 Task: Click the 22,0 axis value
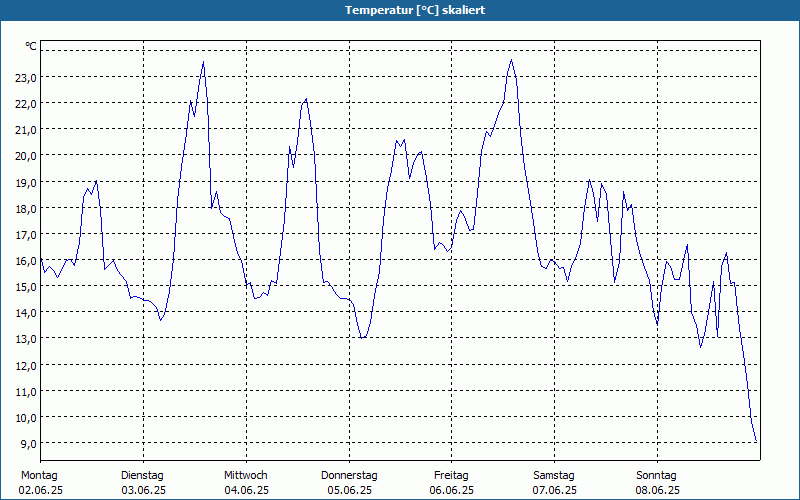click(26, 104)
